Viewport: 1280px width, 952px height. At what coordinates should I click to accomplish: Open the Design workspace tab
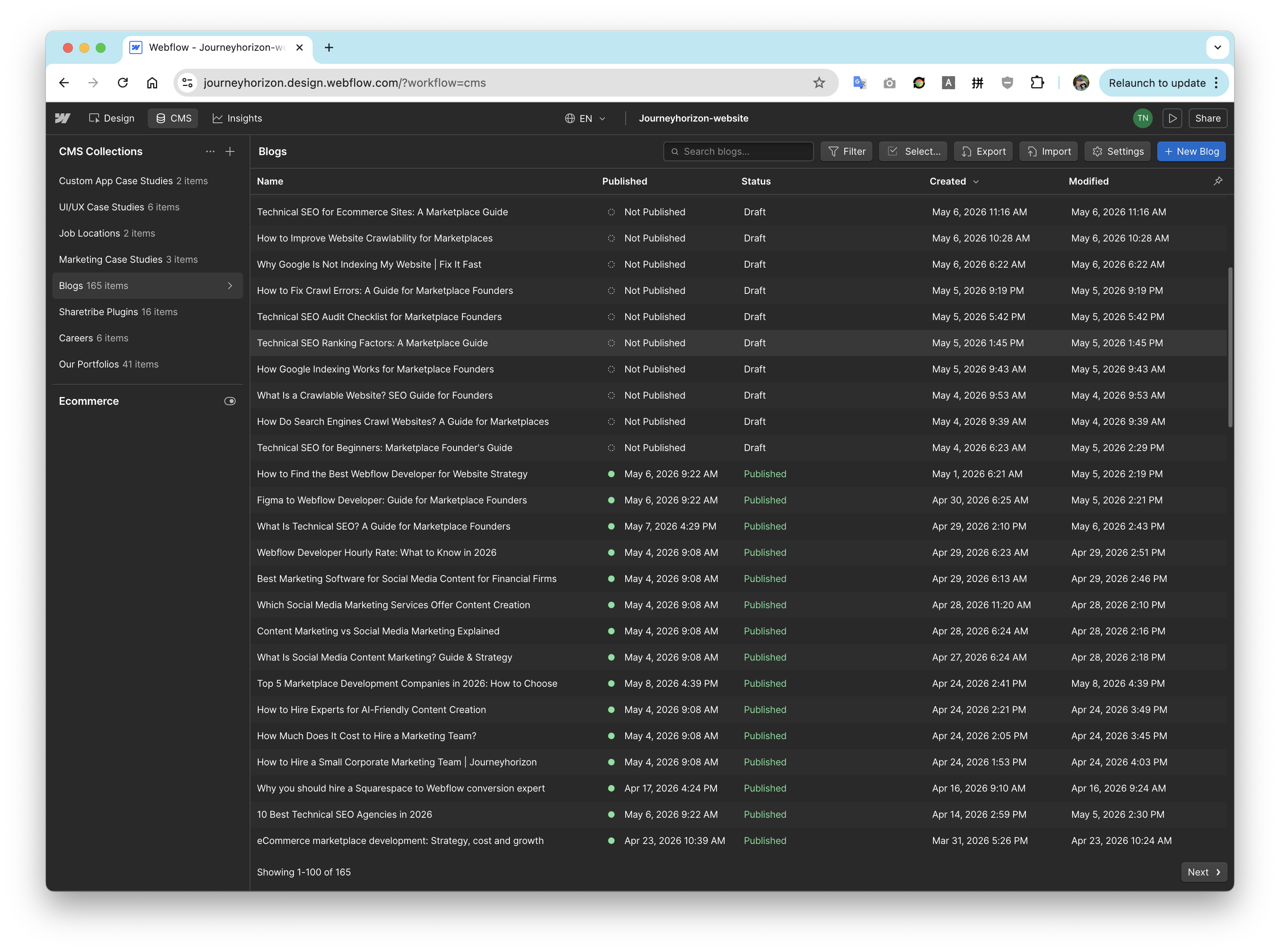112,118
